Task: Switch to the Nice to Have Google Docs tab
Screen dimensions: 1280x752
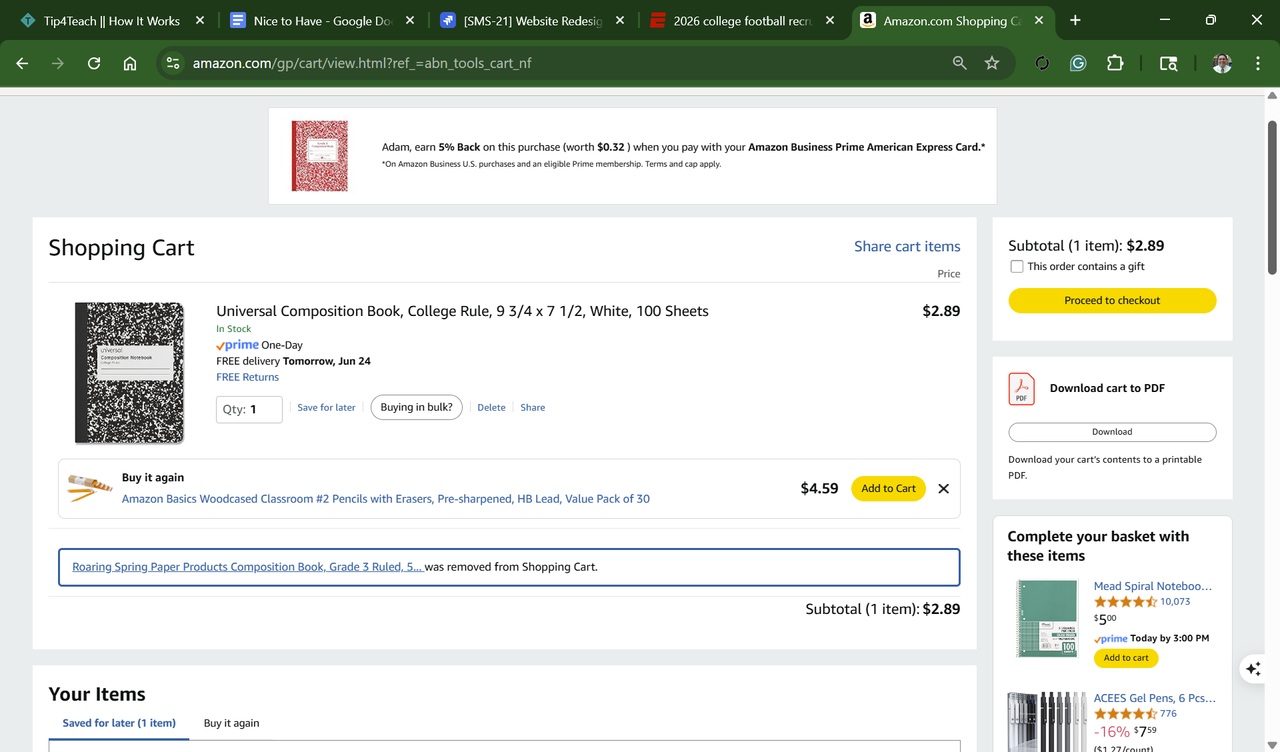Action: pyautogui.click(x=322, y=21)
